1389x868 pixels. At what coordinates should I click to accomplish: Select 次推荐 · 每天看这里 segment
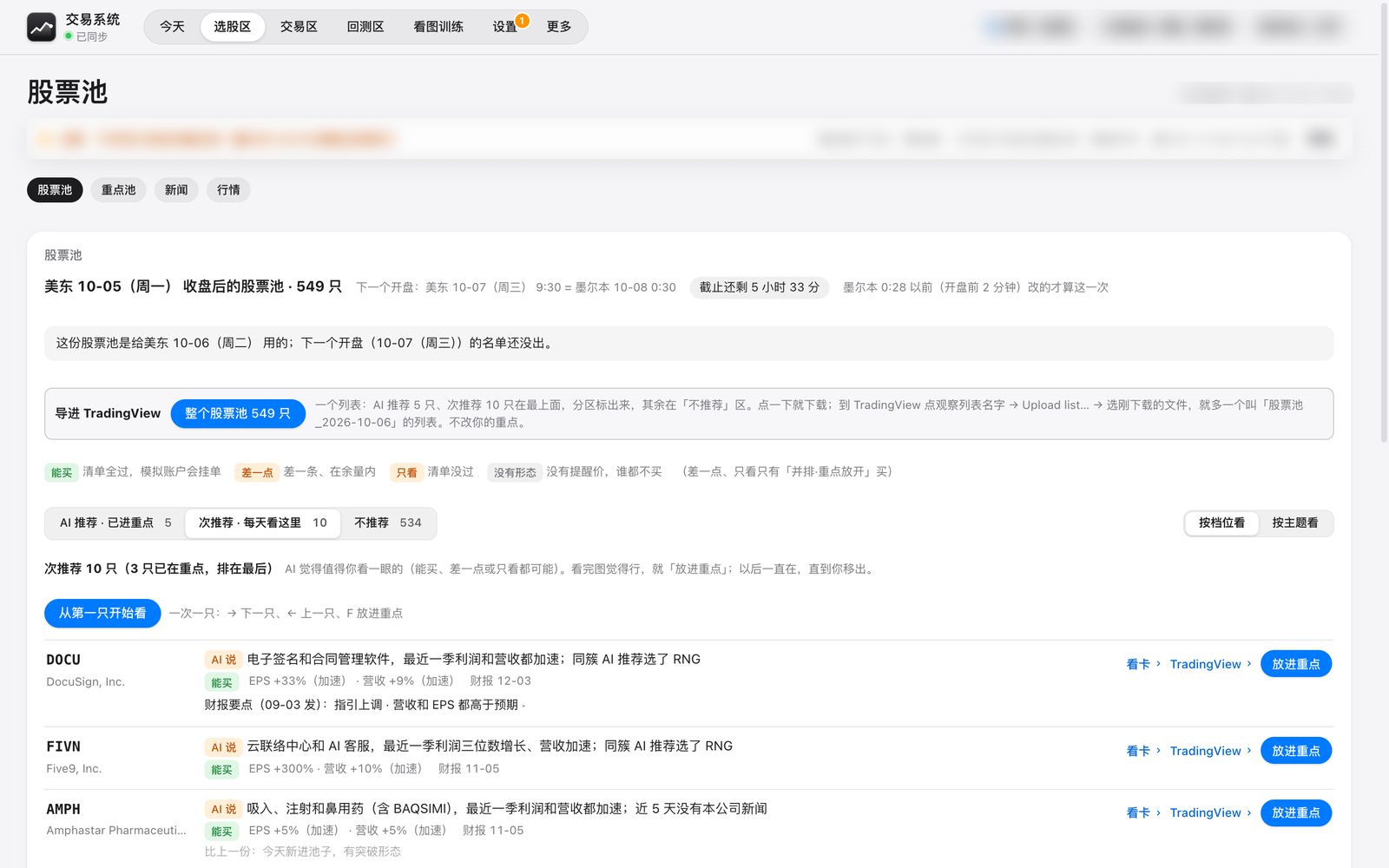(x=262, y=523)
